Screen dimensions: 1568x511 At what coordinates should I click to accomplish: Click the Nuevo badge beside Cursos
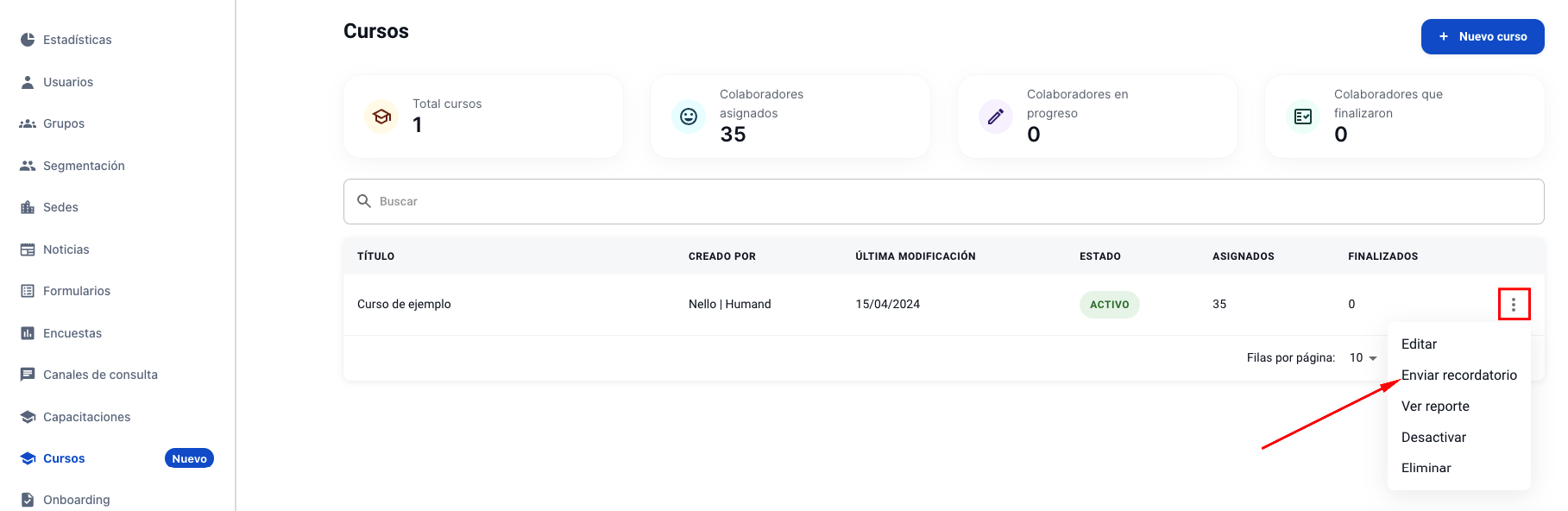pos(189,458)
